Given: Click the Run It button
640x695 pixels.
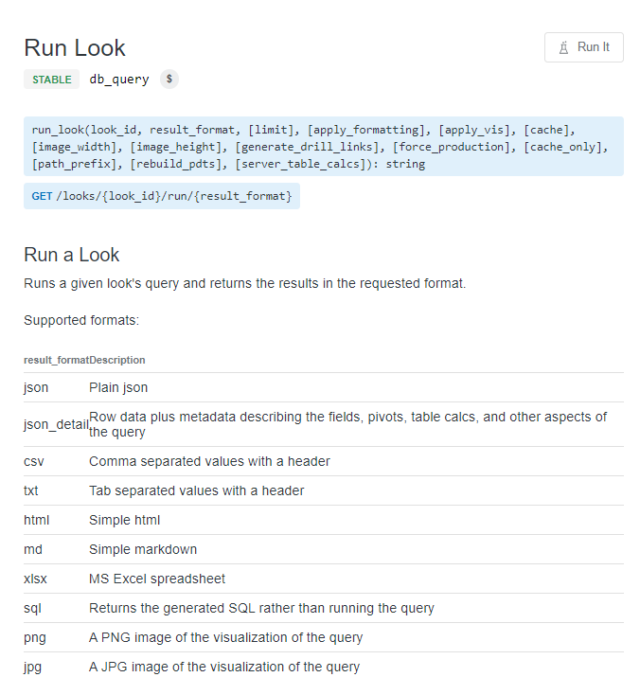Looking at the screenshot, I should 583,47.
